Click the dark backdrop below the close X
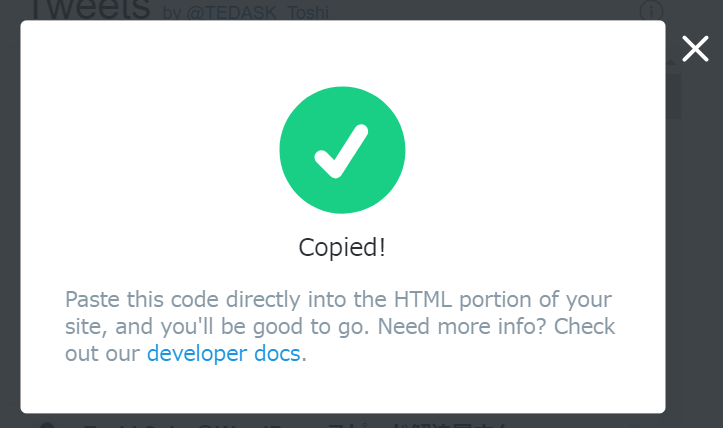Screen dimensions: 723x428 695,250
